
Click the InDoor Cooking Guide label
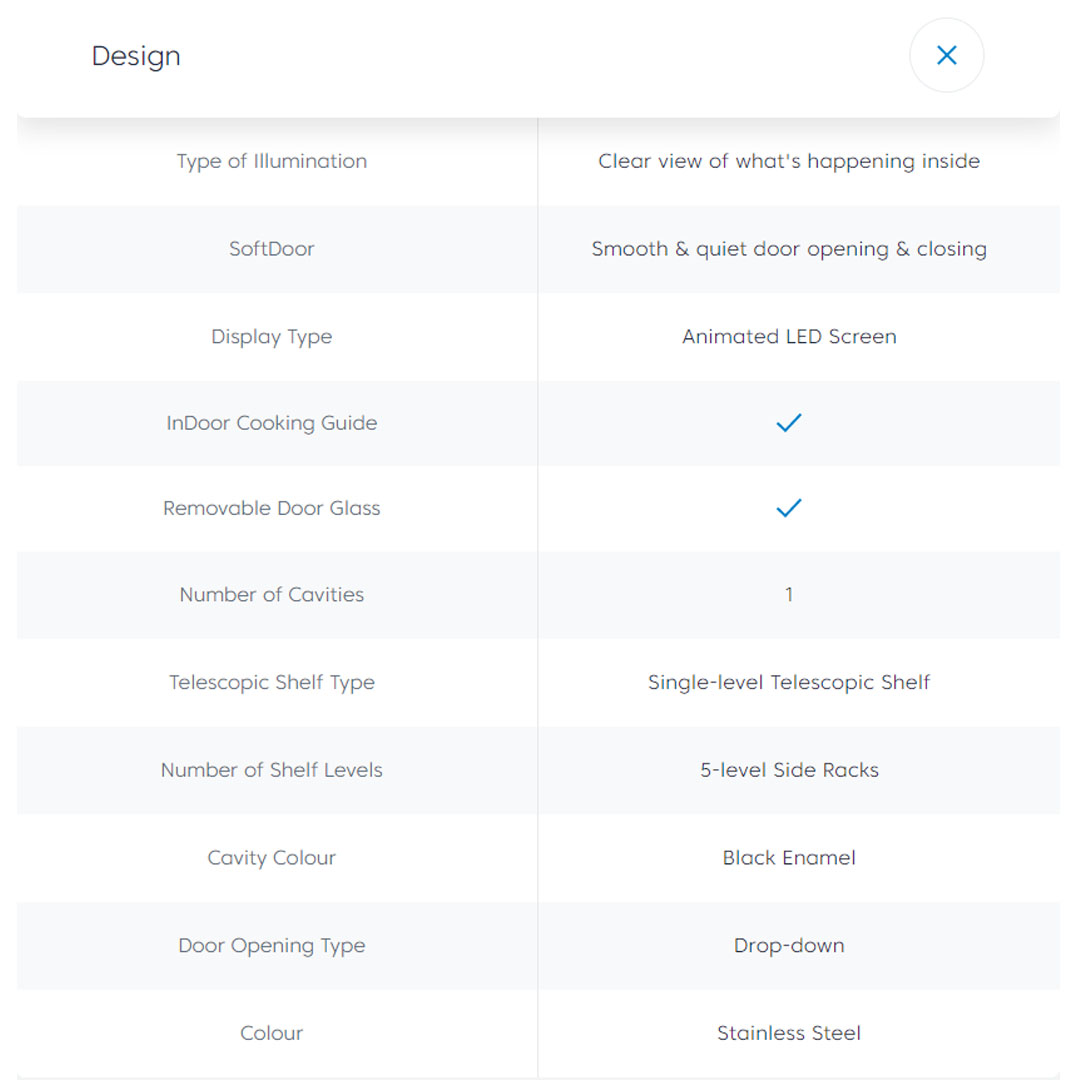(x=272, y=423)
